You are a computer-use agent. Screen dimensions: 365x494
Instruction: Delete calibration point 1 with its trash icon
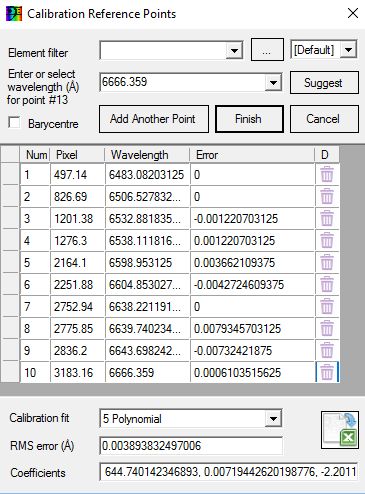(327, 174)
